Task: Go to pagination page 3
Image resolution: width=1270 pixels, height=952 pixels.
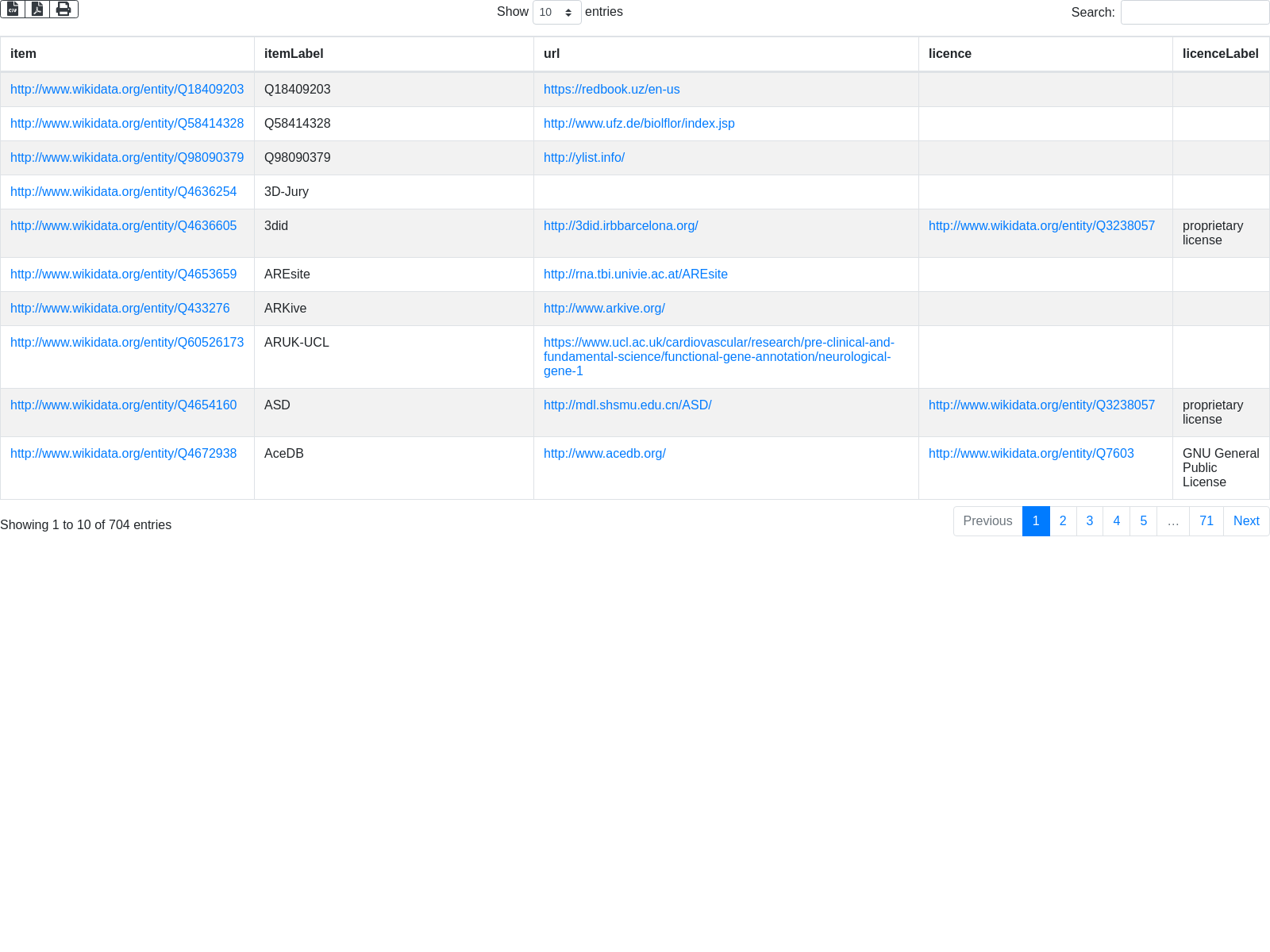Action: 1090,521
